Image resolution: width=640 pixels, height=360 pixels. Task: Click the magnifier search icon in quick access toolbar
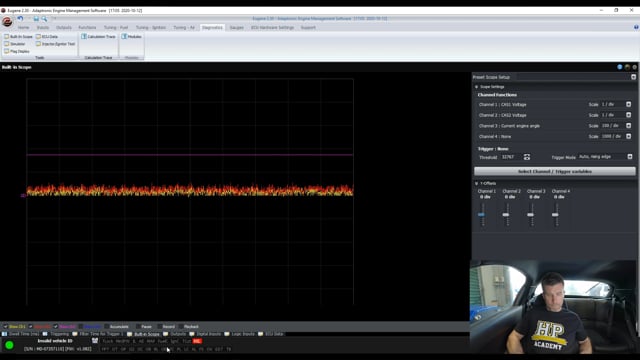click(x=44, y=18)
